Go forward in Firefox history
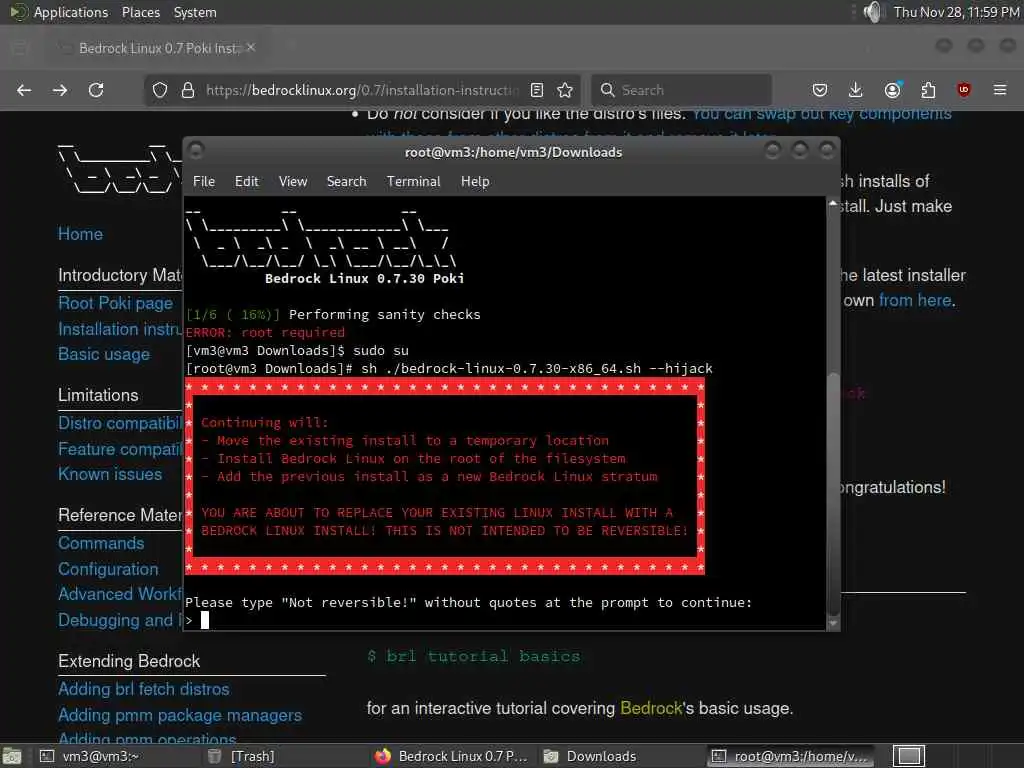The width and height of the screenshot is (1024, 768). tap(60, 90)
